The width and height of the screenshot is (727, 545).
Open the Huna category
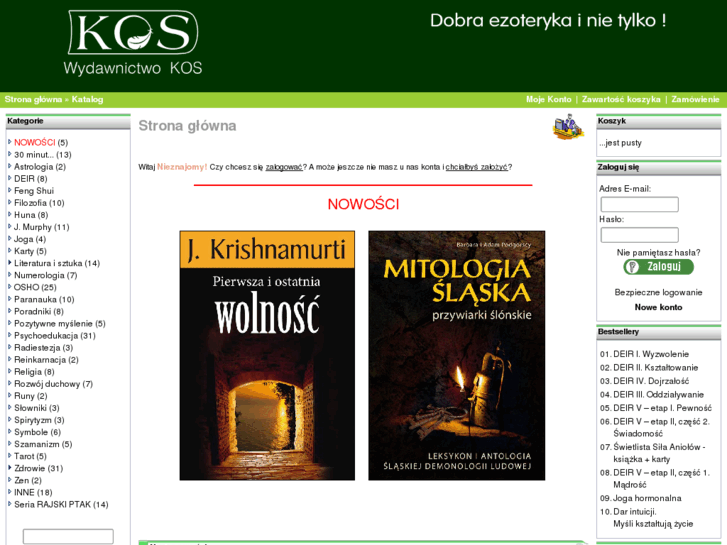[25, 215]
